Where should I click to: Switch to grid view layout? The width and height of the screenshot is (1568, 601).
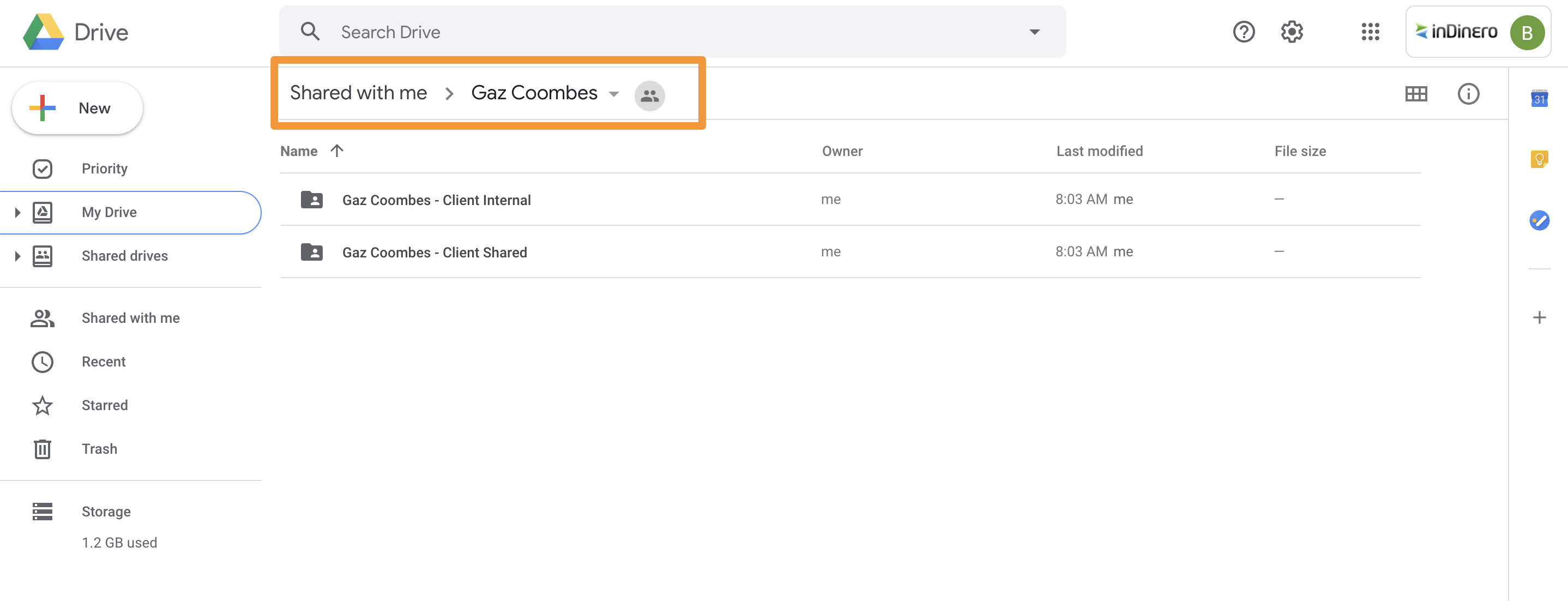click(x=1416, y=94)
